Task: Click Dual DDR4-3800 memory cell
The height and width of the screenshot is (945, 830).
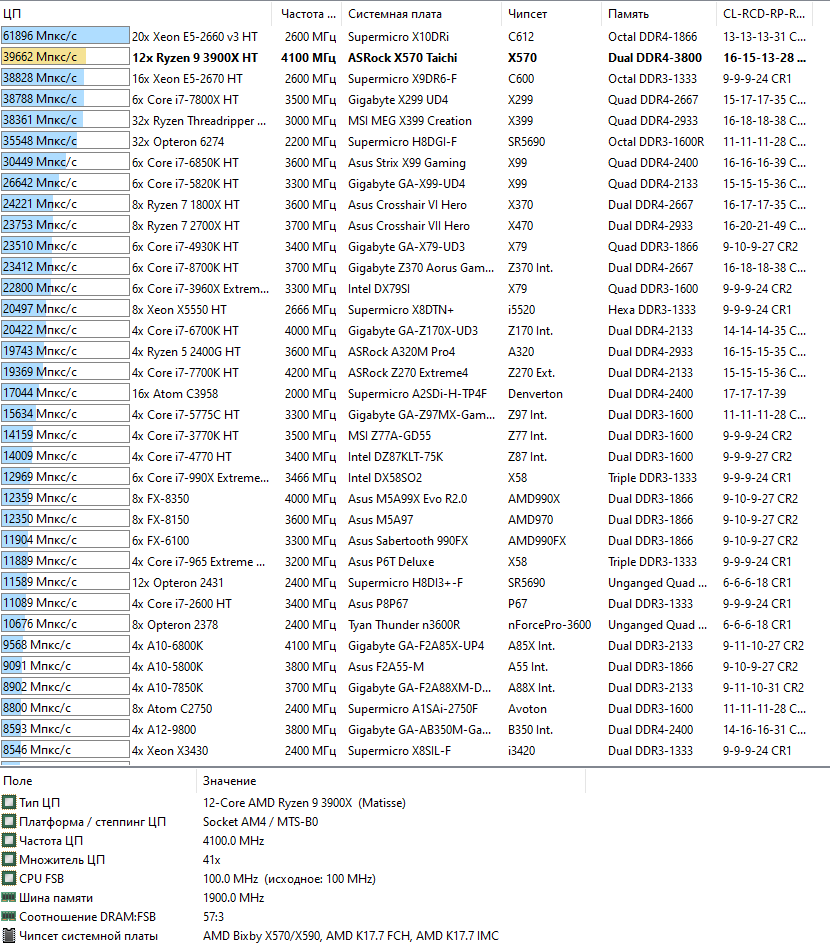Action: pyautogui.click(x=655, y=58)
